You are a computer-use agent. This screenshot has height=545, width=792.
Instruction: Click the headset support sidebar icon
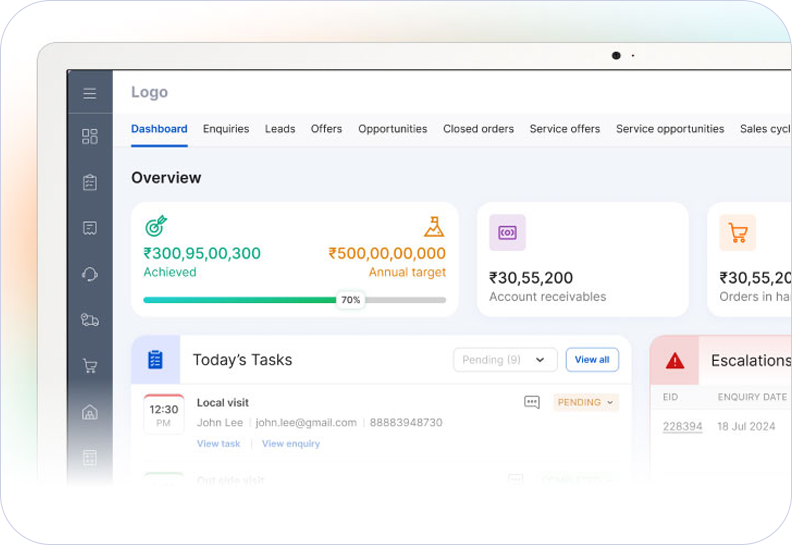click(x=90, y=274)
